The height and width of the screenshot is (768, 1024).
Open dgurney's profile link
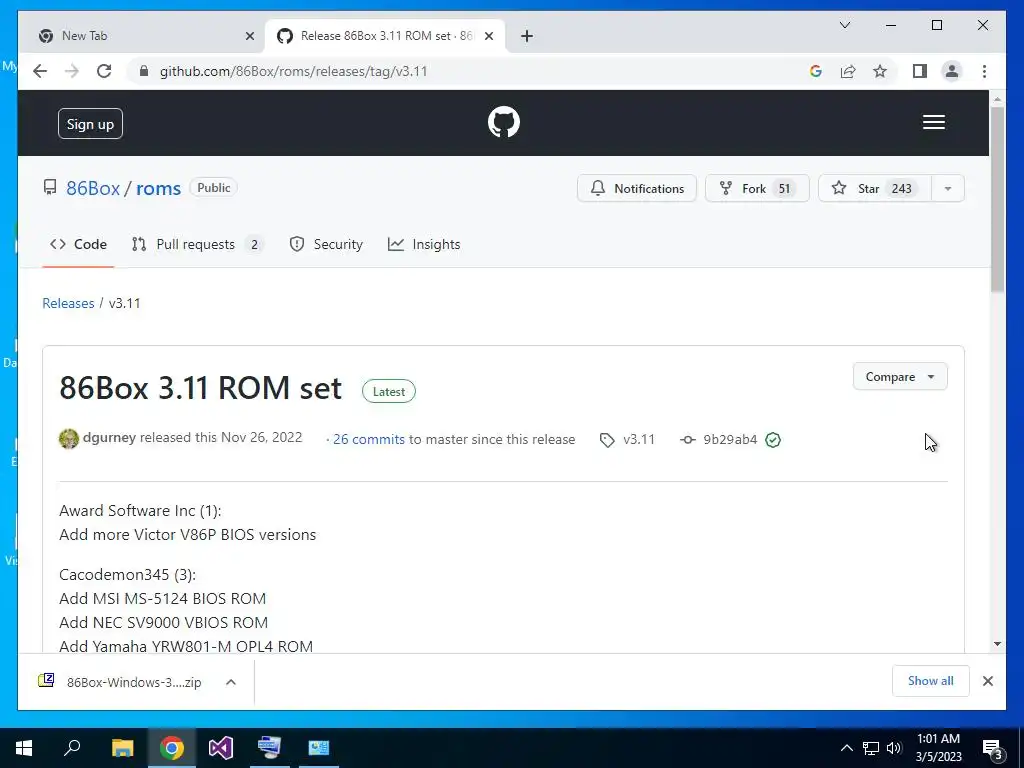tap(109, 438)
